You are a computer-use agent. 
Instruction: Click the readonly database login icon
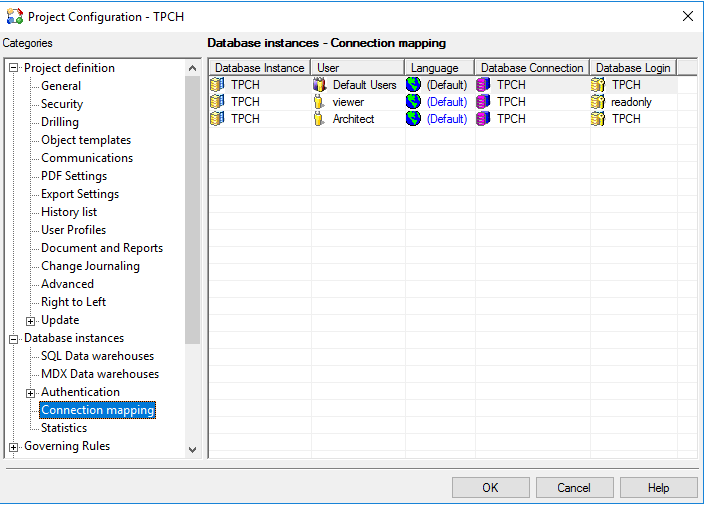[598, 102]
